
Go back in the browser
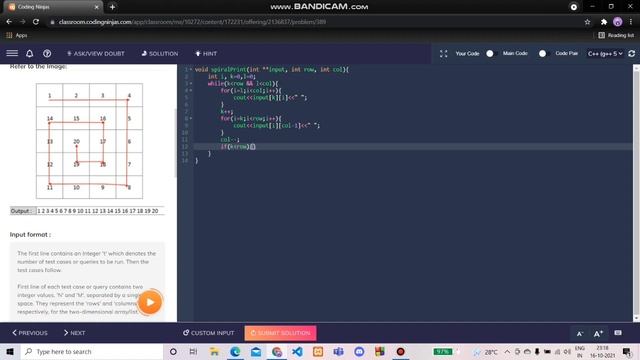point(9,22)
